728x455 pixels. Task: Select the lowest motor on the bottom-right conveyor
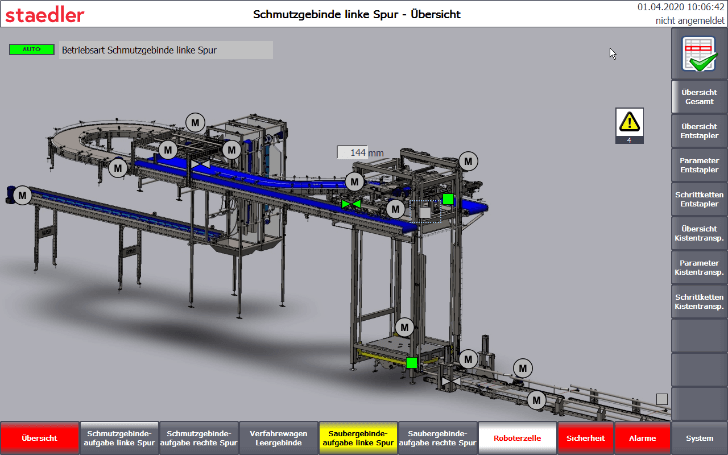[536, 400]
